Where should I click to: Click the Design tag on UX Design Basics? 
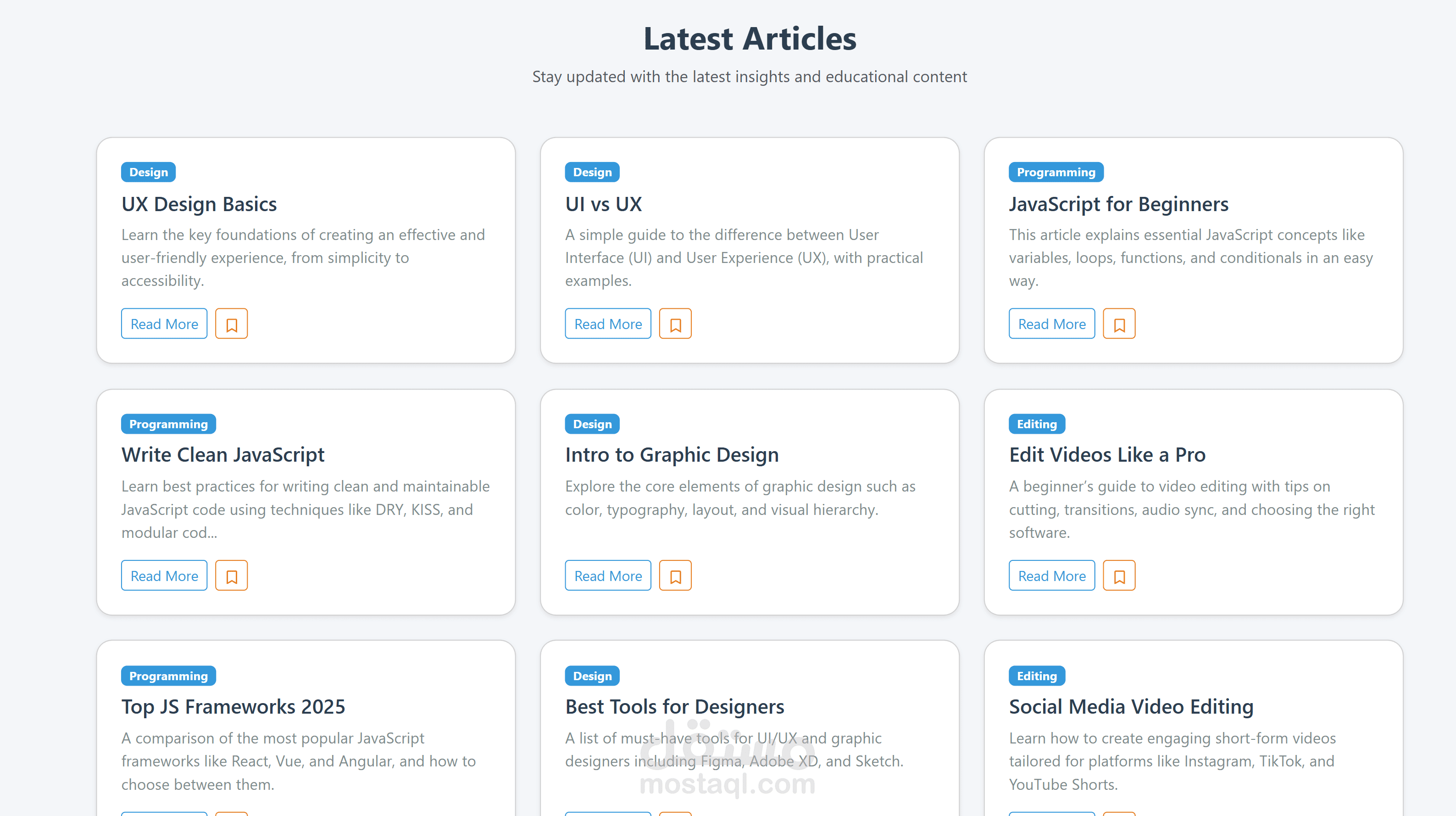148,172
